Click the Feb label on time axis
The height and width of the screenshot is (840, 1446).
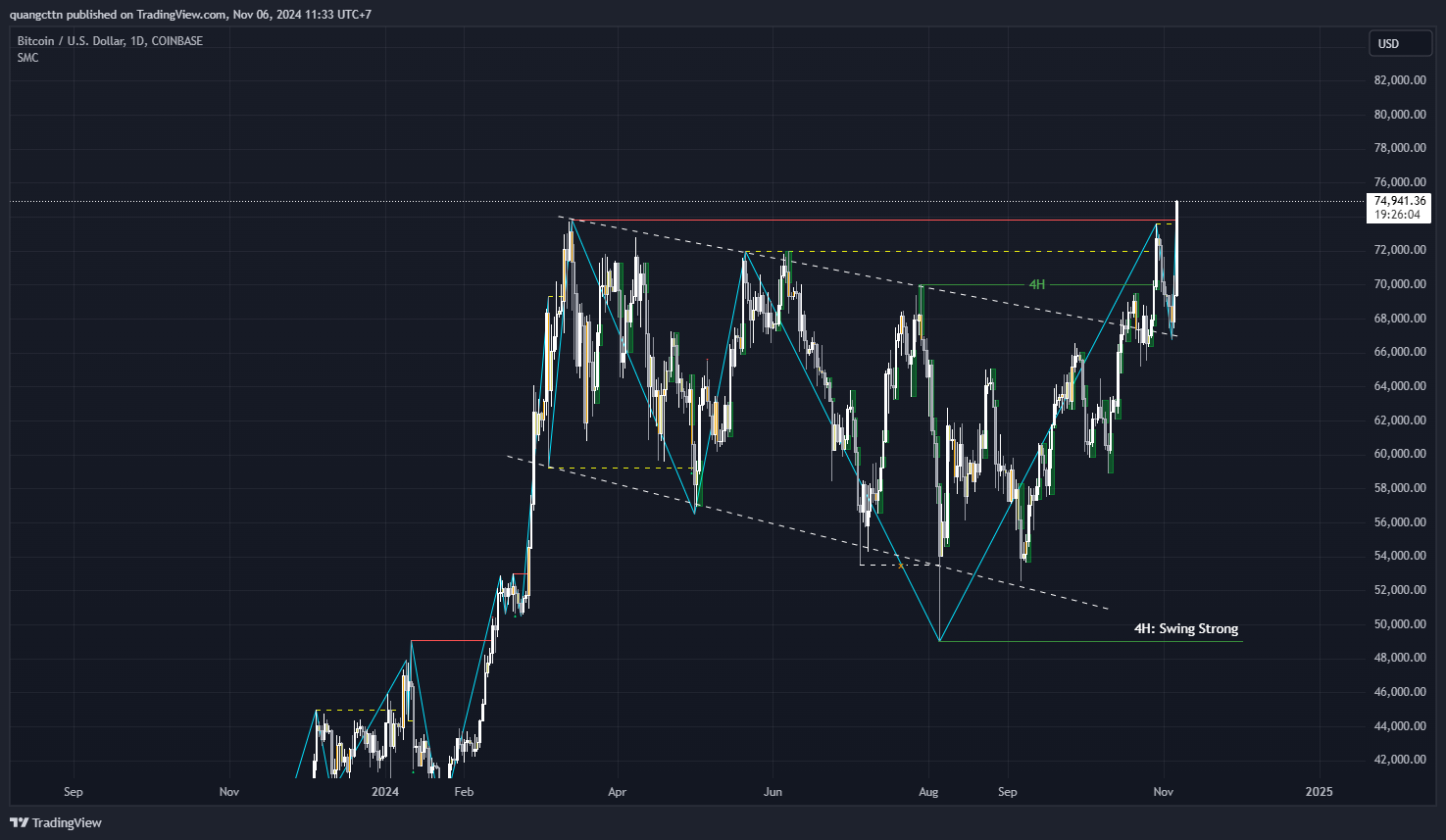pyautogui.click(x=464, y=792)
